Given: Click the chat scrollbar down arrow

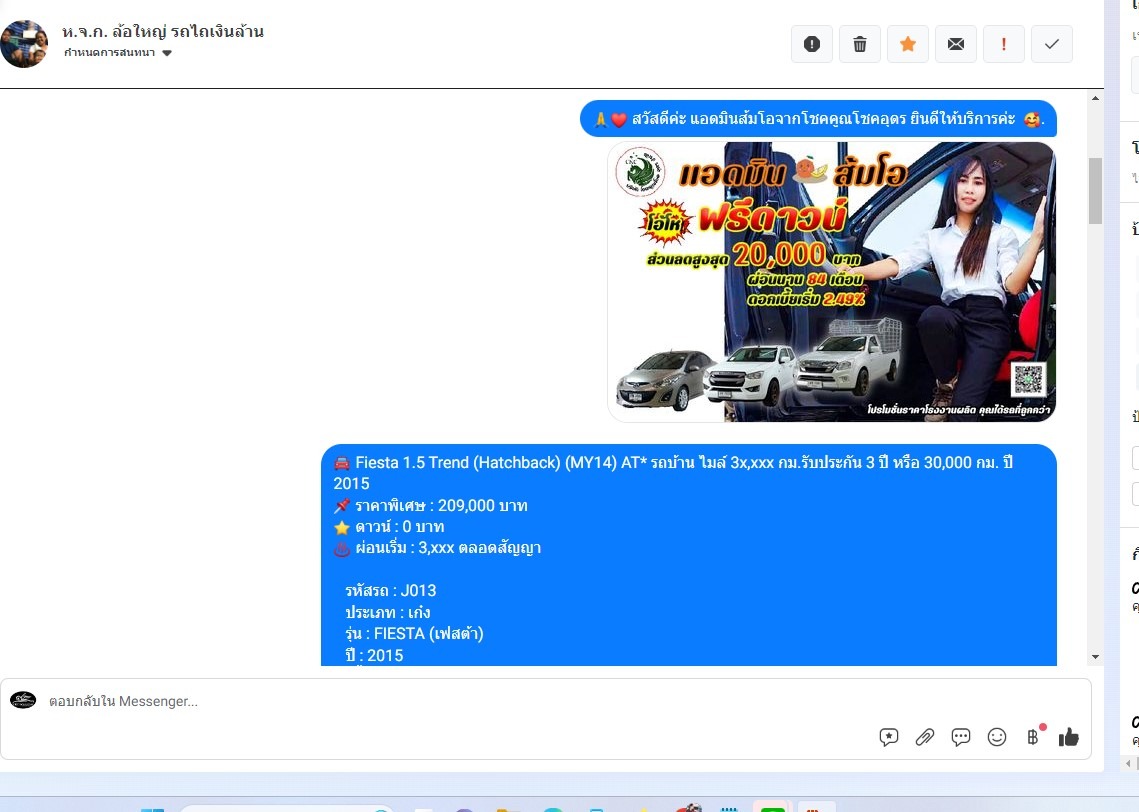Looking at the screenshot, I should pos(1095,657).
